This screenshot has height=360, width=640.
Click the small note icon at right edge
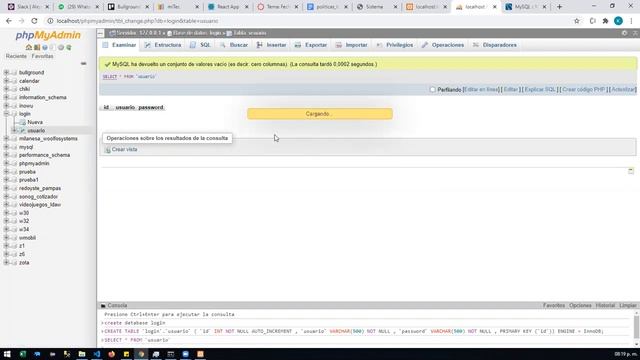click(x=631, y=171)
